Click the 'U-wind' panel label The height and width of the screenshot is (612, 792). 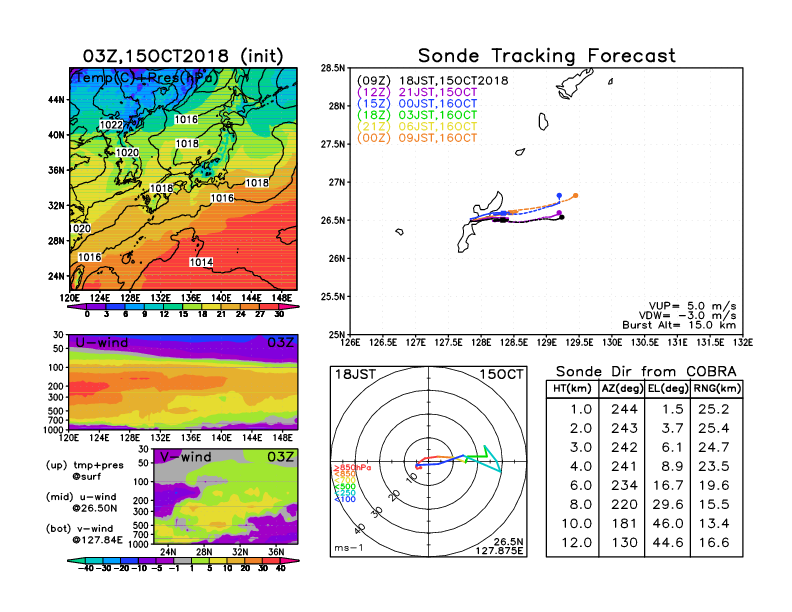[x=102, y=342]
